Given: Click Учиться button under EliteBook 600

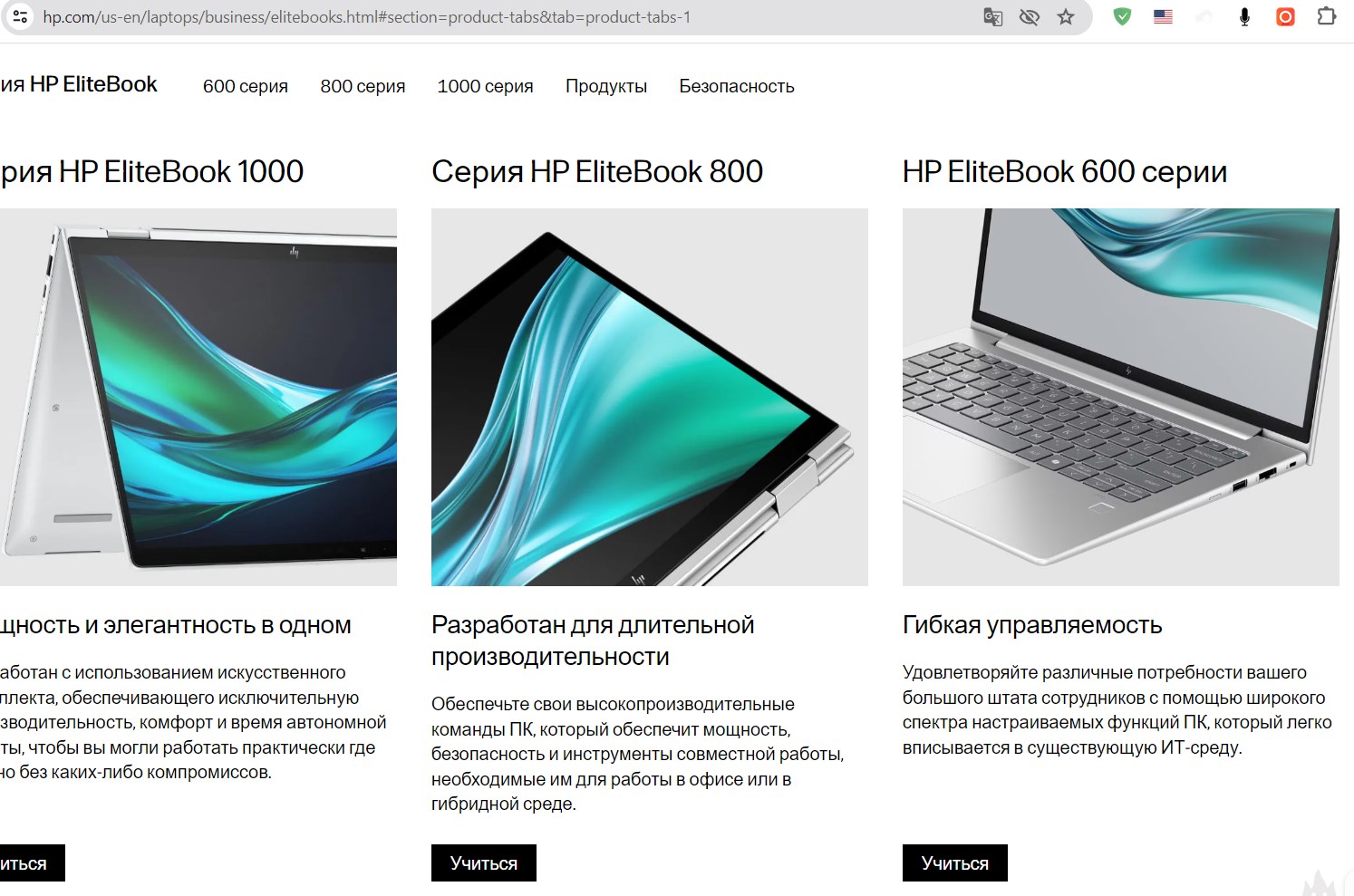Looking at the screenshot, I should (955, 862).
